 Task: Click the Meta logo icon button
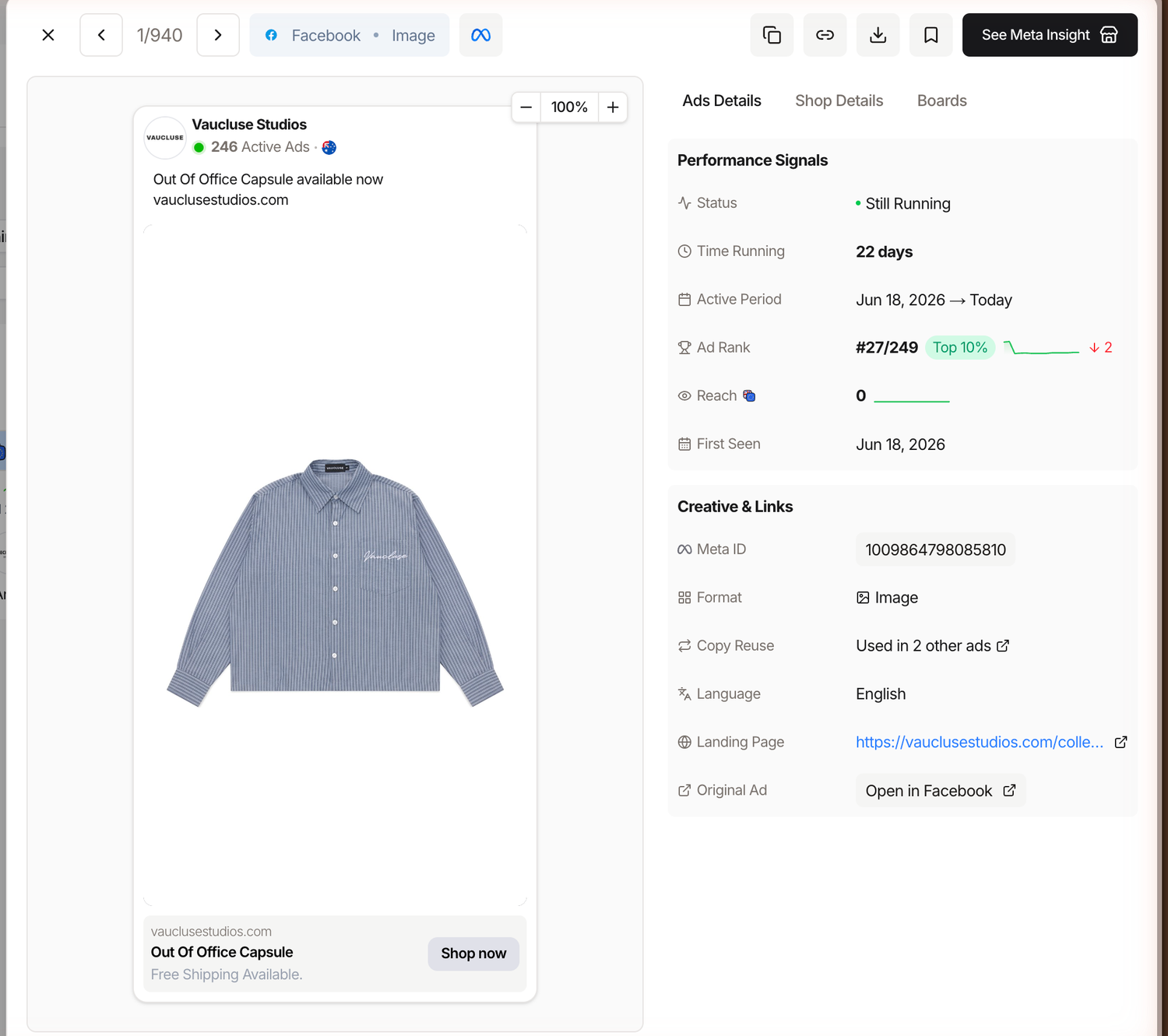click(480, 35)
